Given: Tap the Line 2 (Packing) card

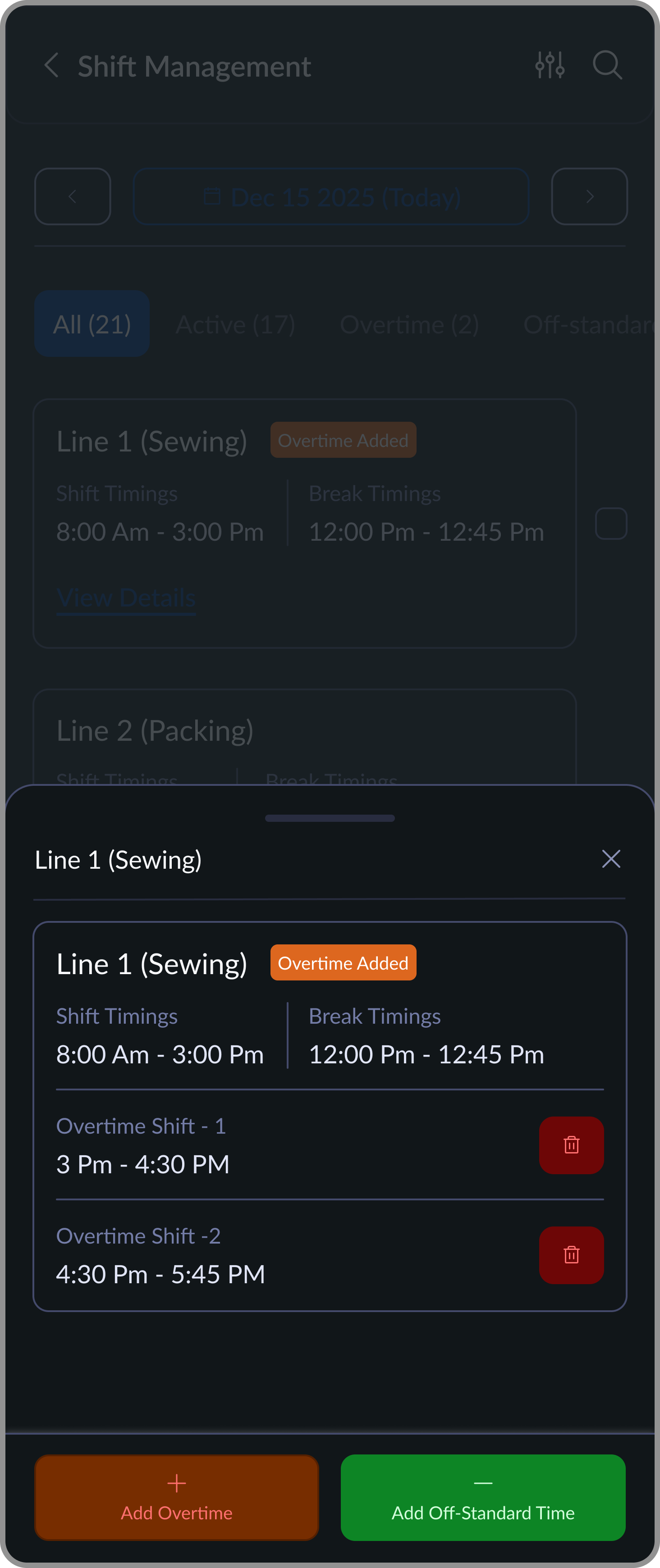Looking at the screenshot, I should (304, 730).
